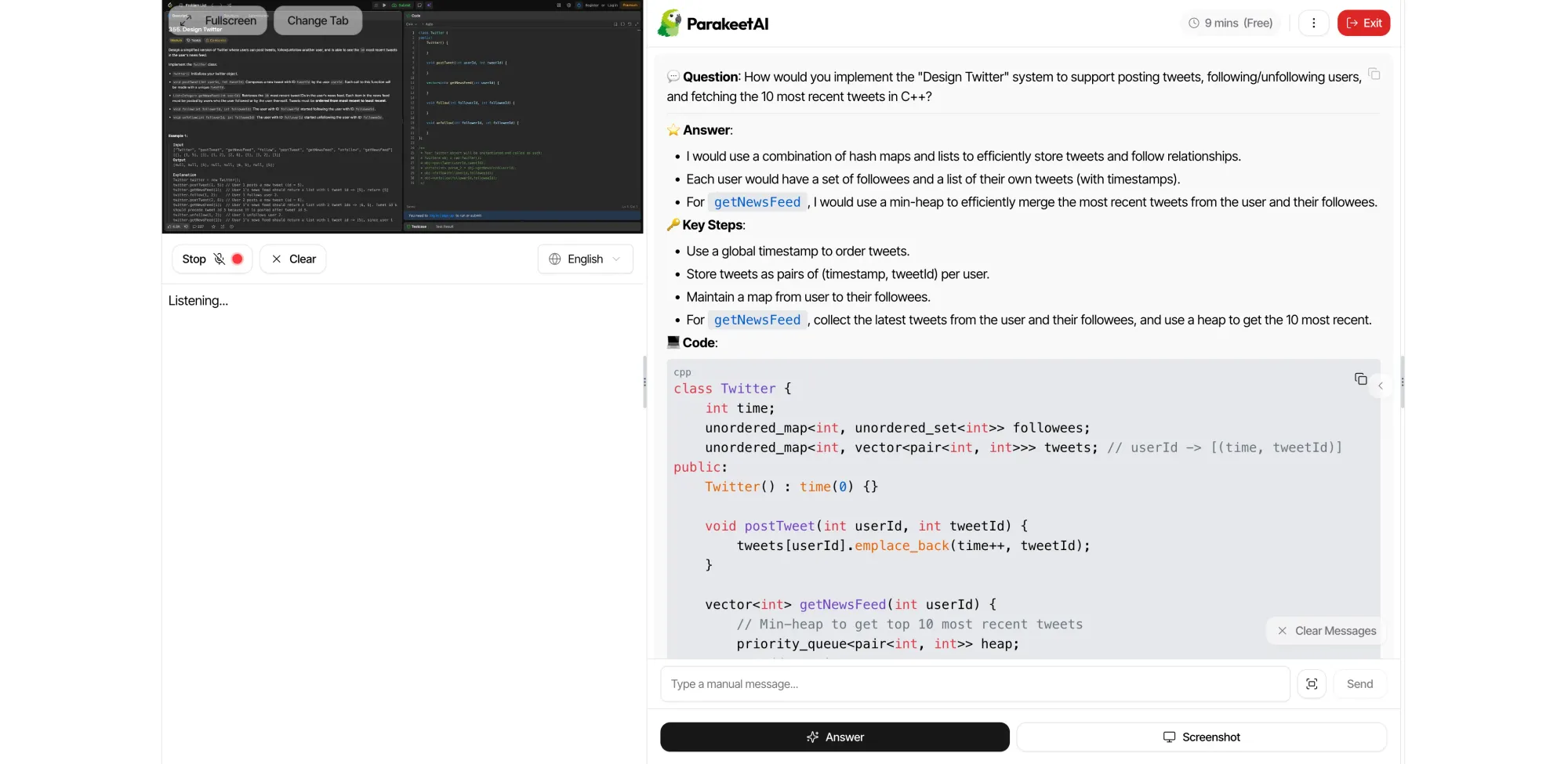Click the 'Question' heading text
This screenshot has height=764, width=1568.
pyautogui.click(x=710, y=77)
